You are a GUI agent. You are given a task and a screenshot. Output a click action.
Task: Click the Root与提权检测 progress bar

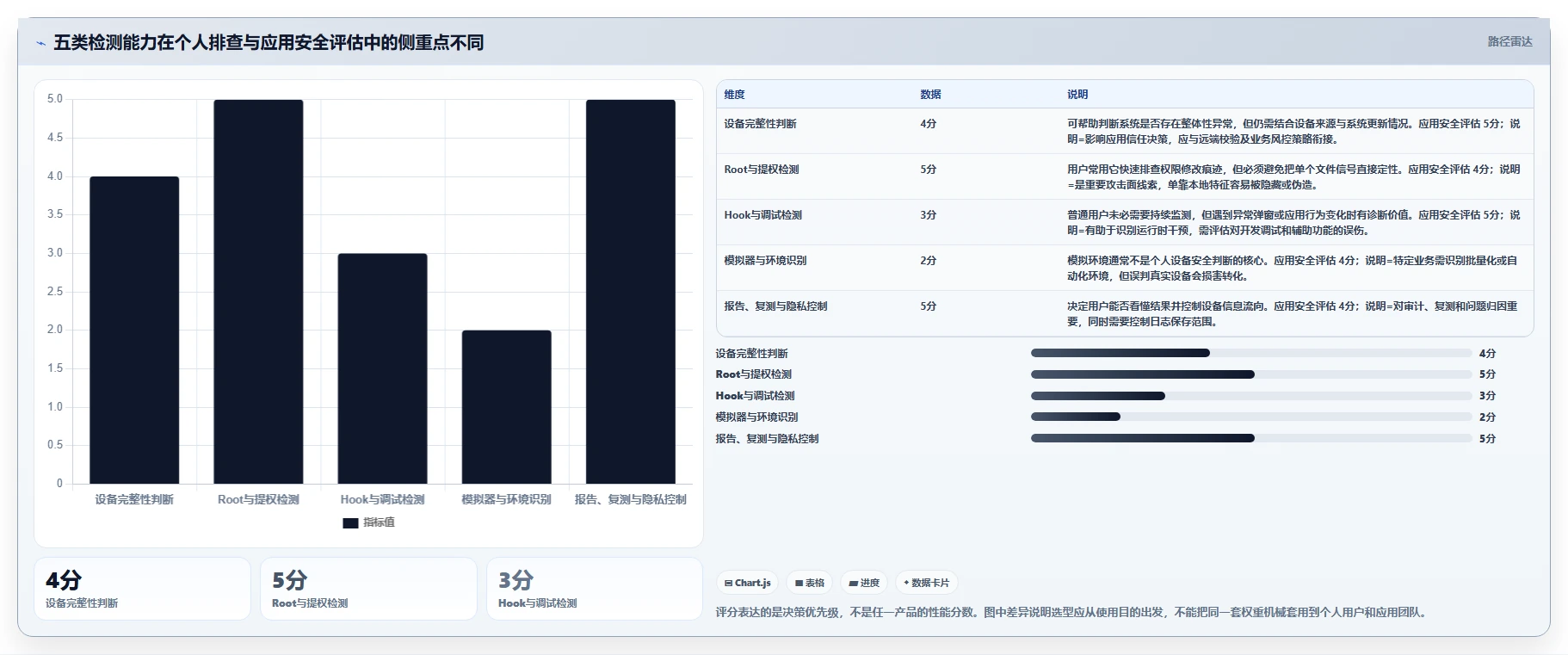coord(1251,374)
